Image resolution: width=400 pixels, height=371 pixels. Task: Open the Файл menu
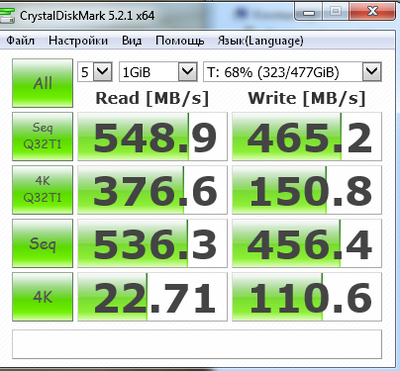[x=21, y=41]
